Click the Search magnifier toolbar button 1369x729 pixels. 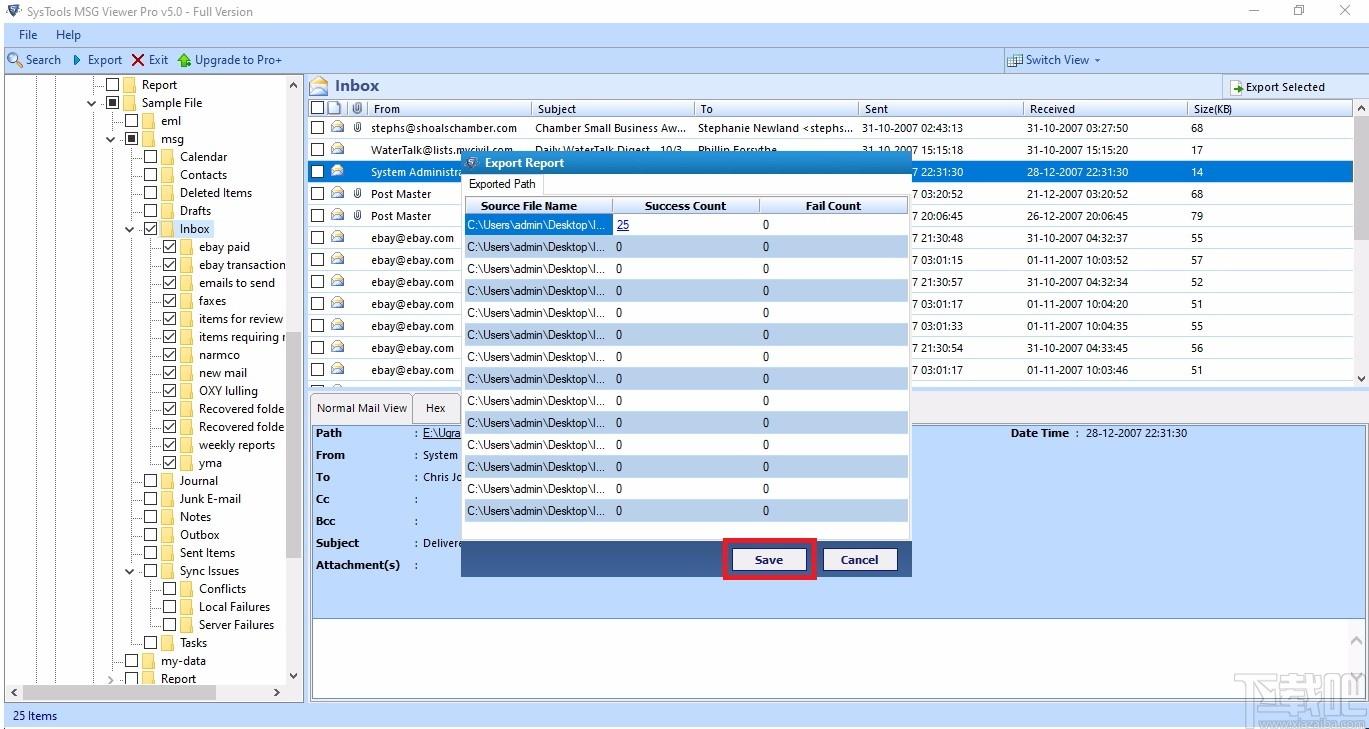pos(15,60)
